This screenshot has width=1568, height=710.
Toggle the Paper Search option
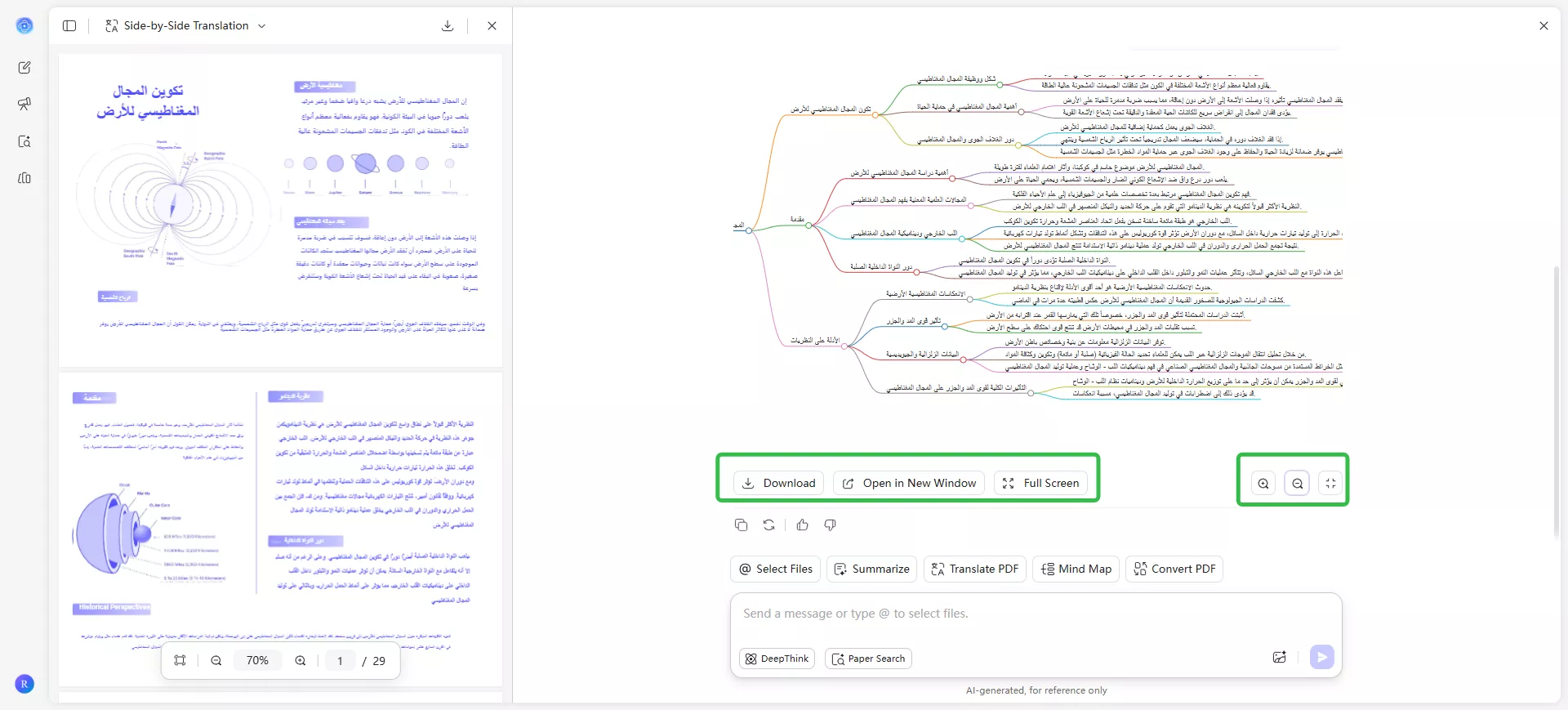[x=868, y=659]
